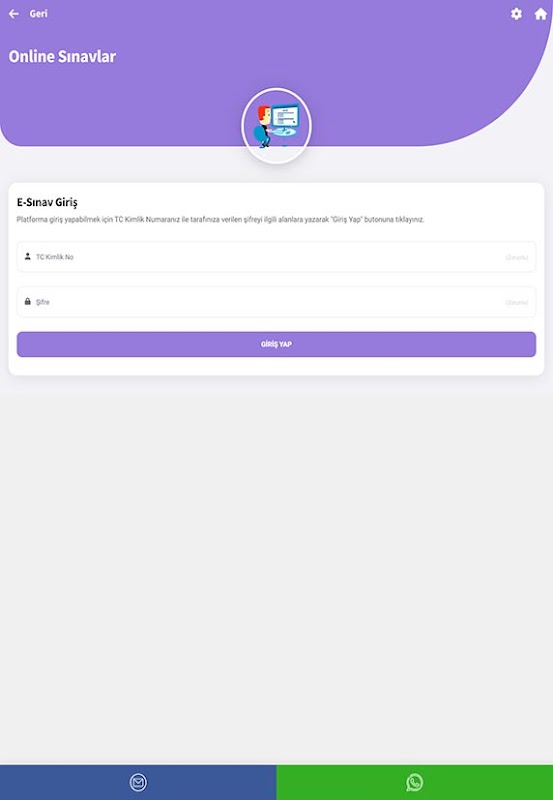Focus the TC Kimlik No field
Image resolution: width=553 pixels, height=800 pixels.
[276, 257]
